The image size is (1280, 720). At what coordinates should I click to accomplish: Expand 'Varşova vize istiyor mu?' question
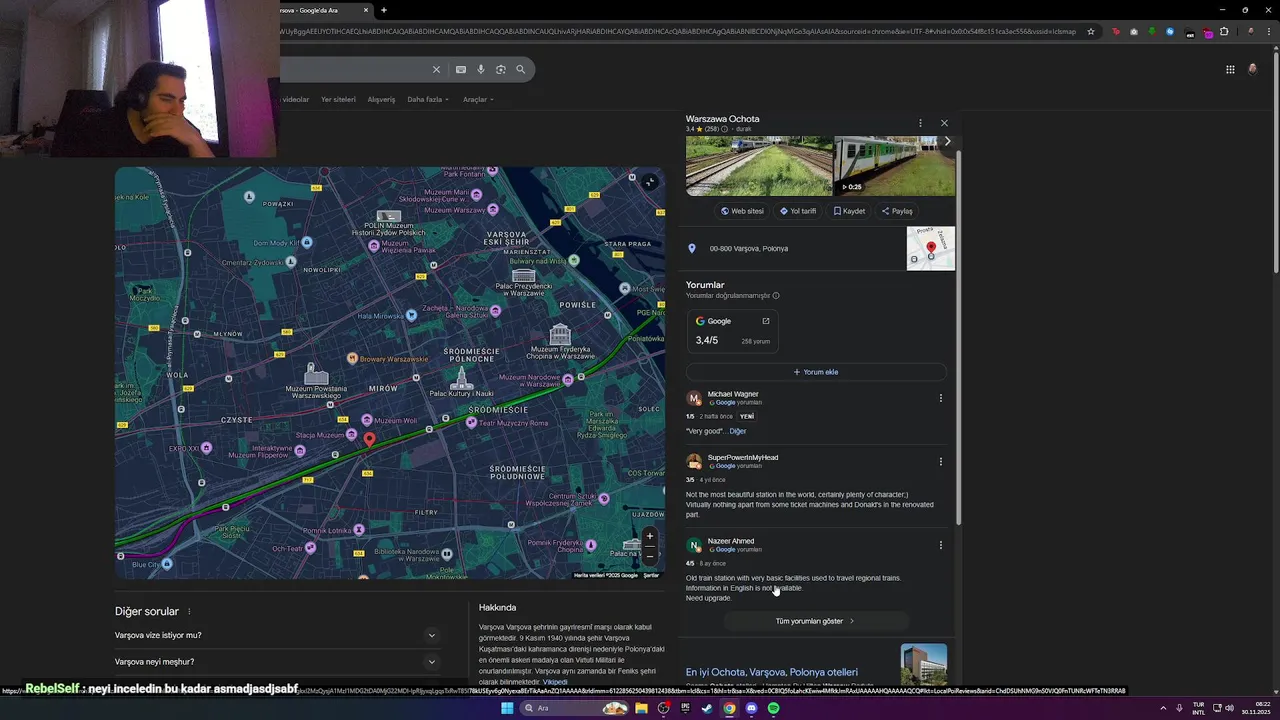pos(276,635)
